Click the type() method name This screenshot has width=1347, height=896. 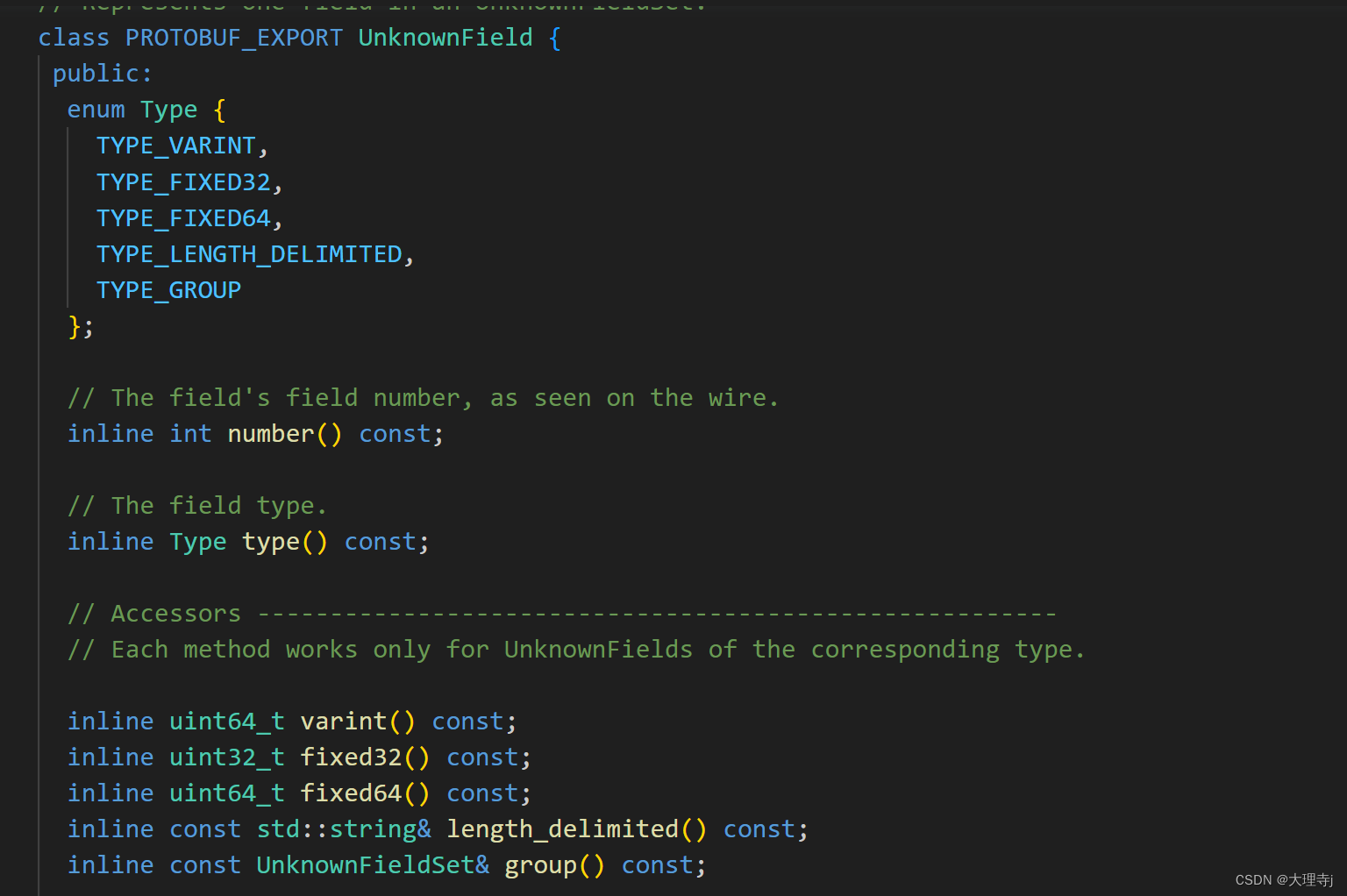click(x=271, y=542)
